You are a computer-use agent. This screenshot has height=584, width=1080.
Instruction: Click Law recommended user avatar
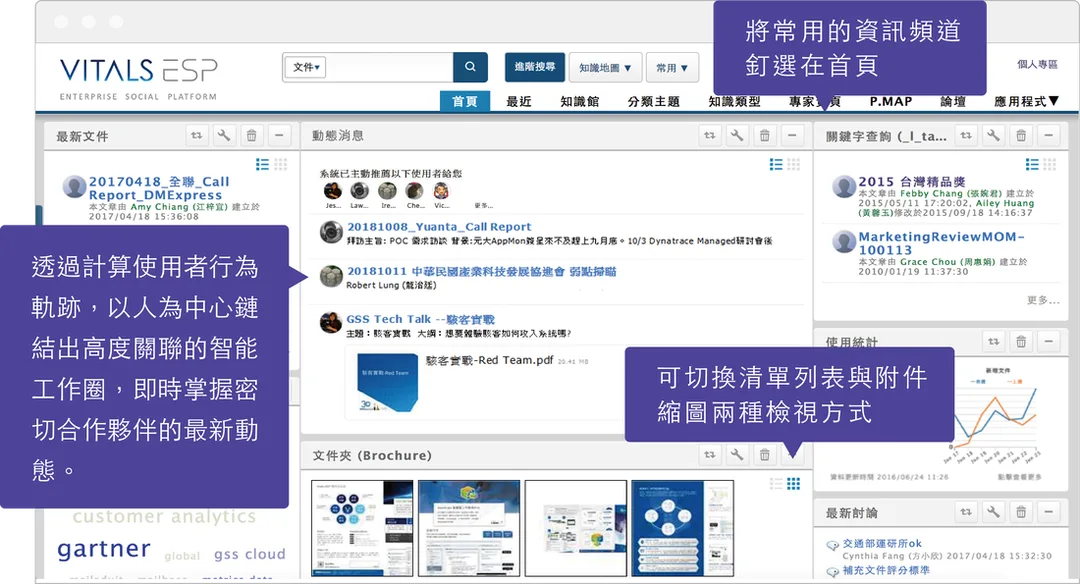click(360, 191)
